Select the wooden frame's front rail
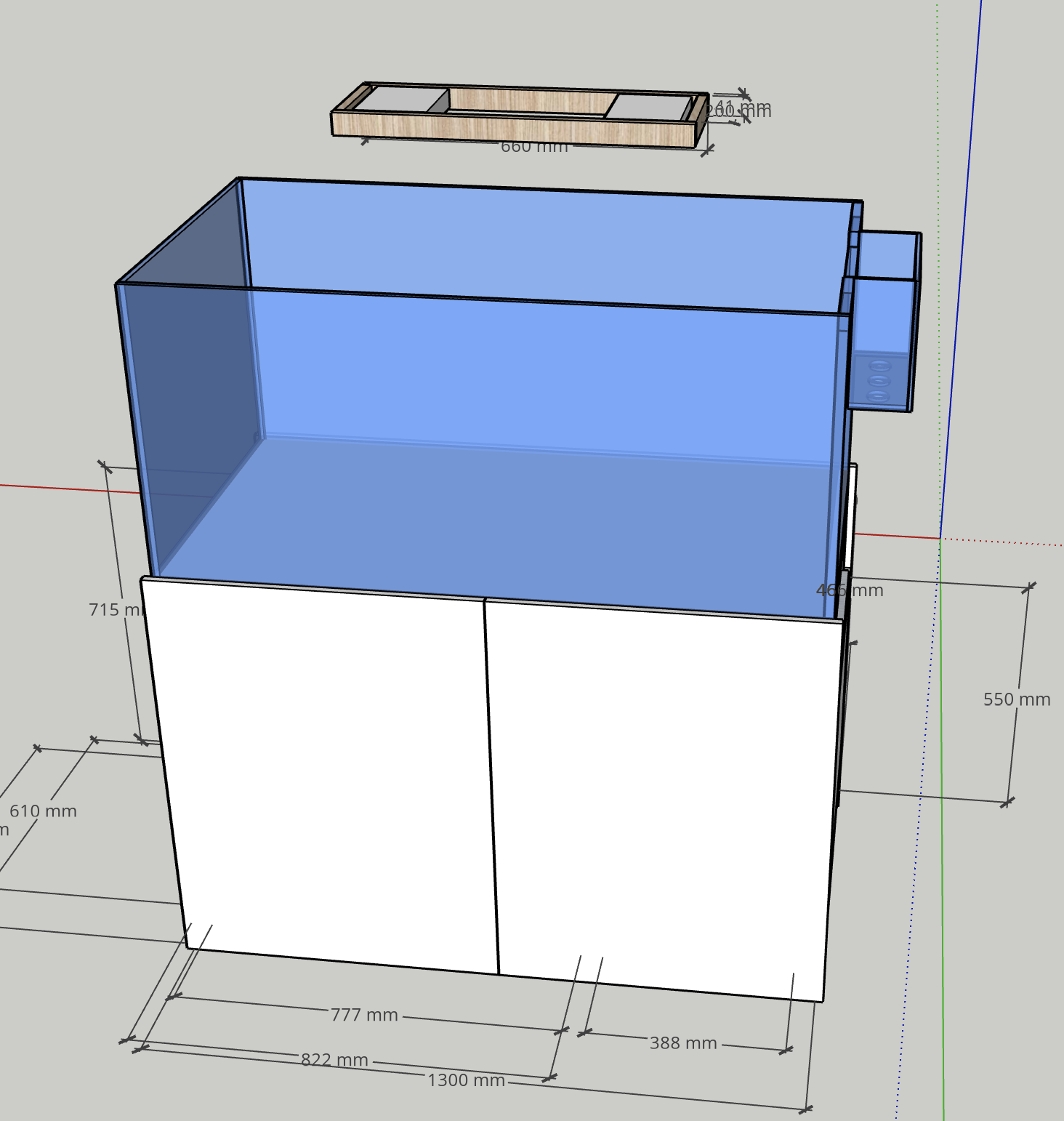This screenshot has width=1064, height=1121. (x=512, y=129)
